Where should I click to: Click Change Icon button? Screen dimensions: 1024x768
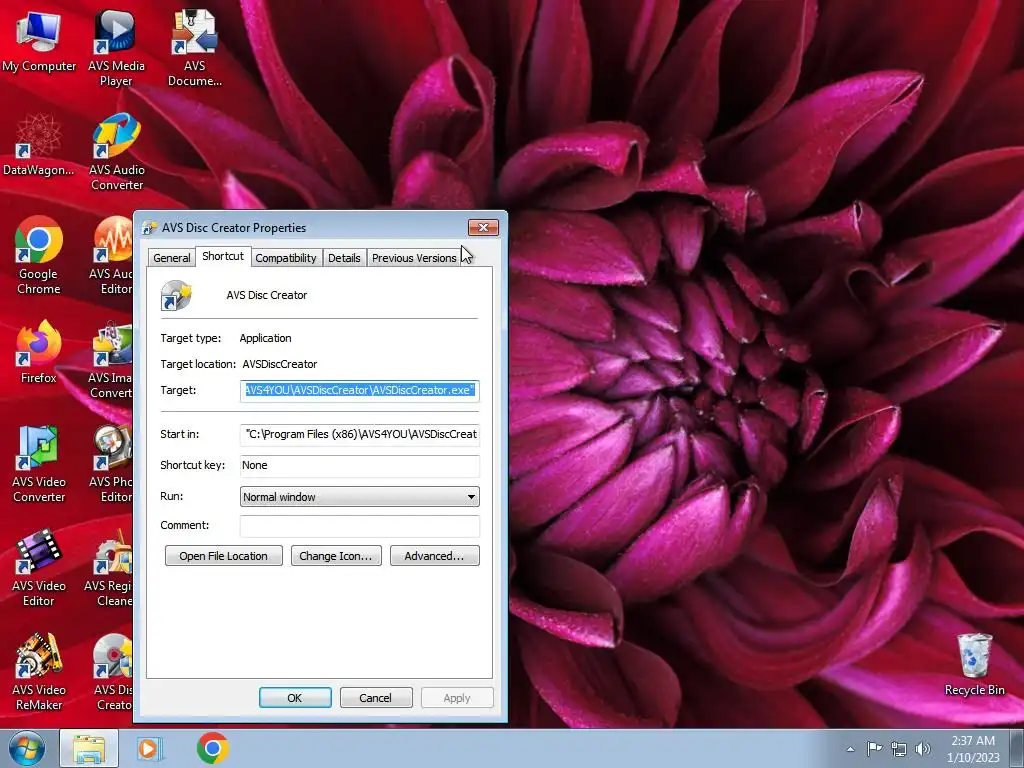click(x=336, y=556)
